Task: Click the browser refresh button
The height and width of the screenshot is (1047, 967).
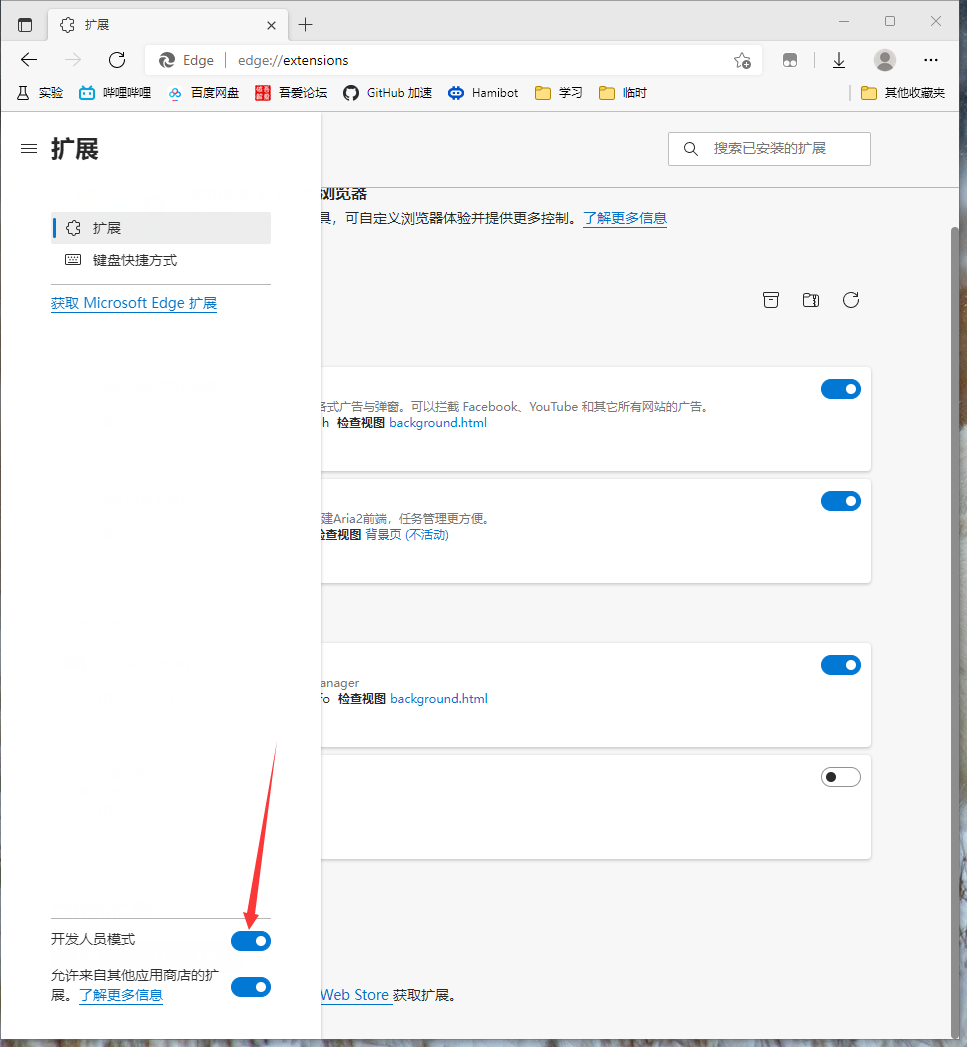Action: pyautogui.click(x=117, y=60)
